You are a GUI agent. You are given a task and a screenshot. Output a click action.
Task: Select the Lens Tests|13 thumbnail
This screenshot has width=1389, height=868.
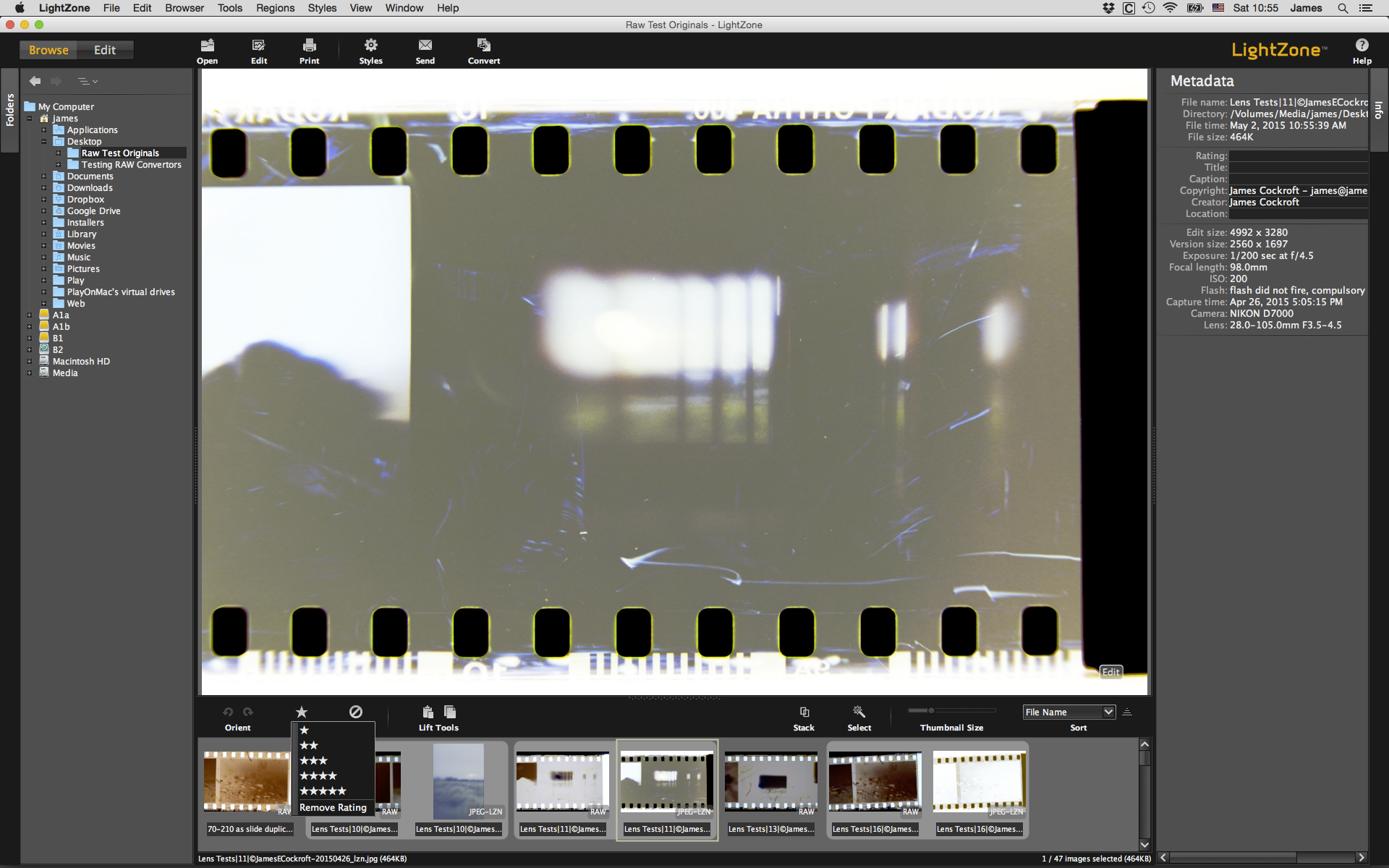click(770, 781)
